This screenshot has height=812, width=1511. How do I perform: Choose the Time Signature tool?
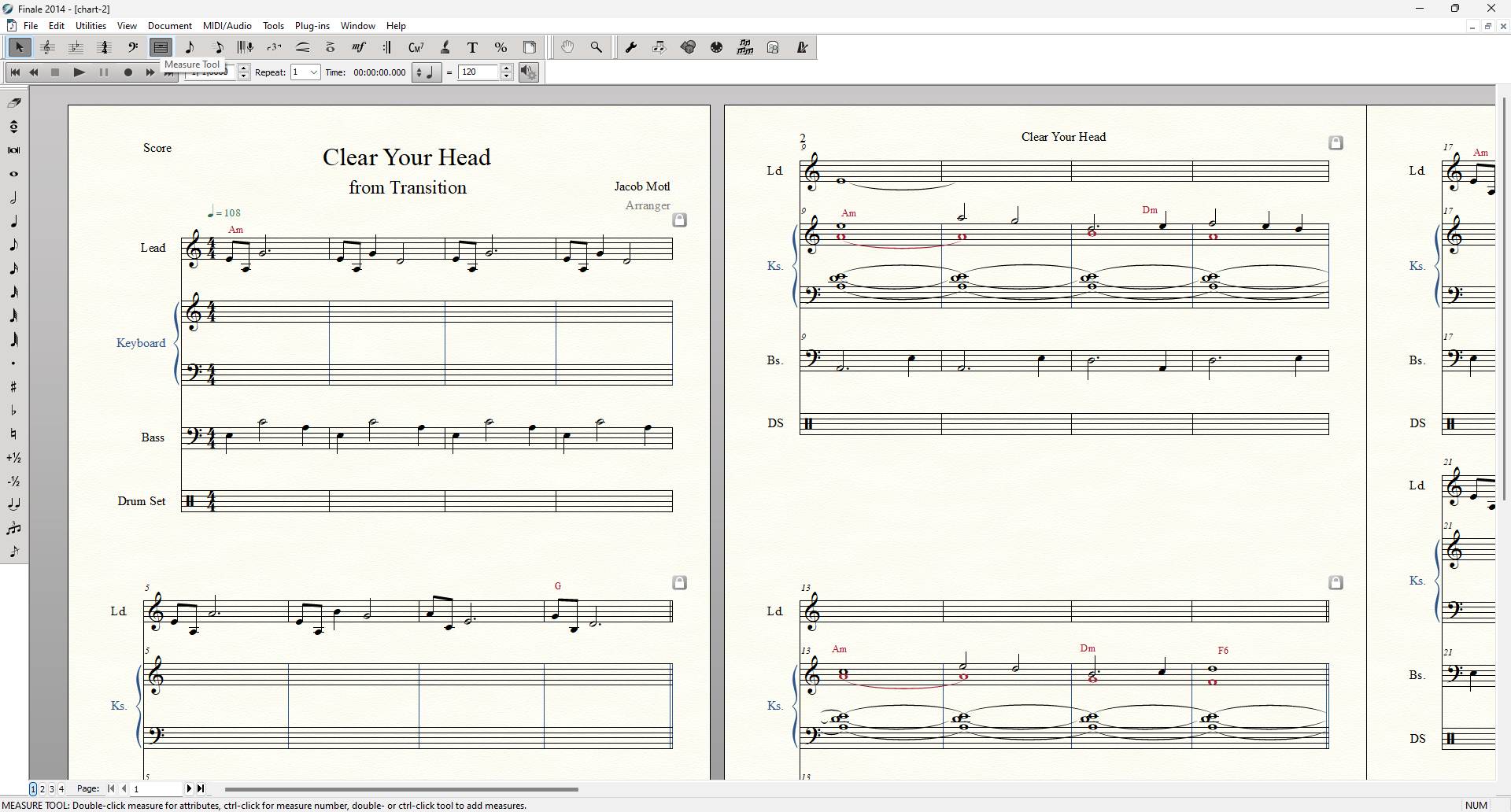click(x=104, y=48)
